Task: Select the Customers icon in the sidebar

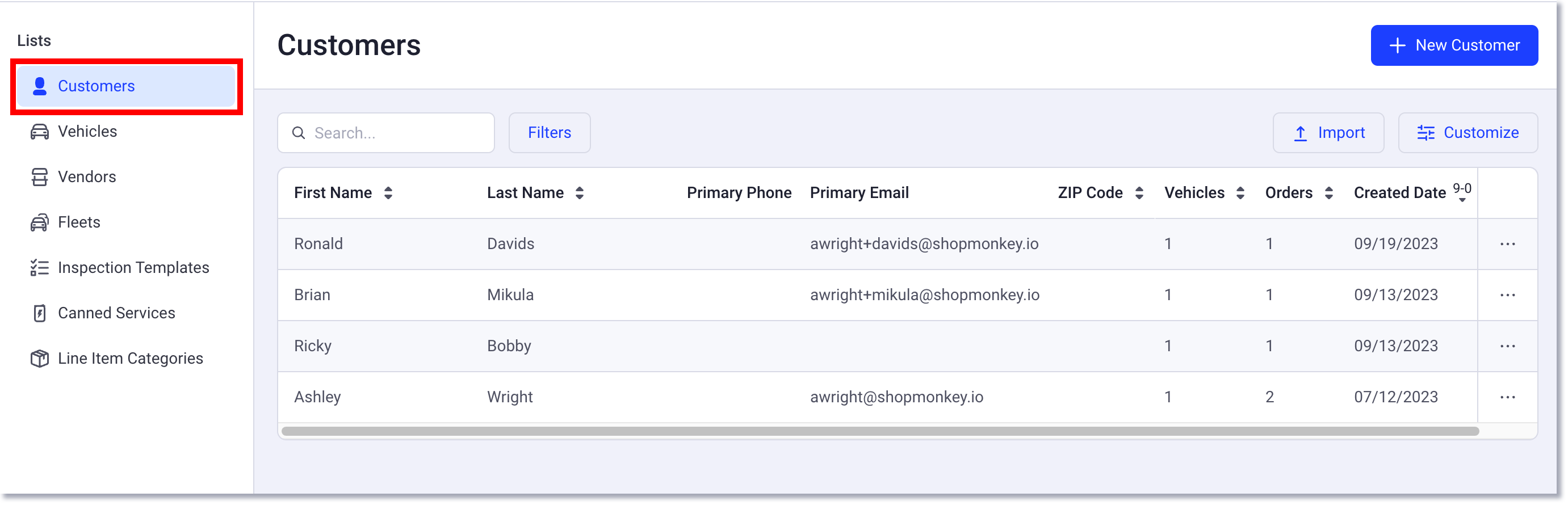Action: [39, 86]
